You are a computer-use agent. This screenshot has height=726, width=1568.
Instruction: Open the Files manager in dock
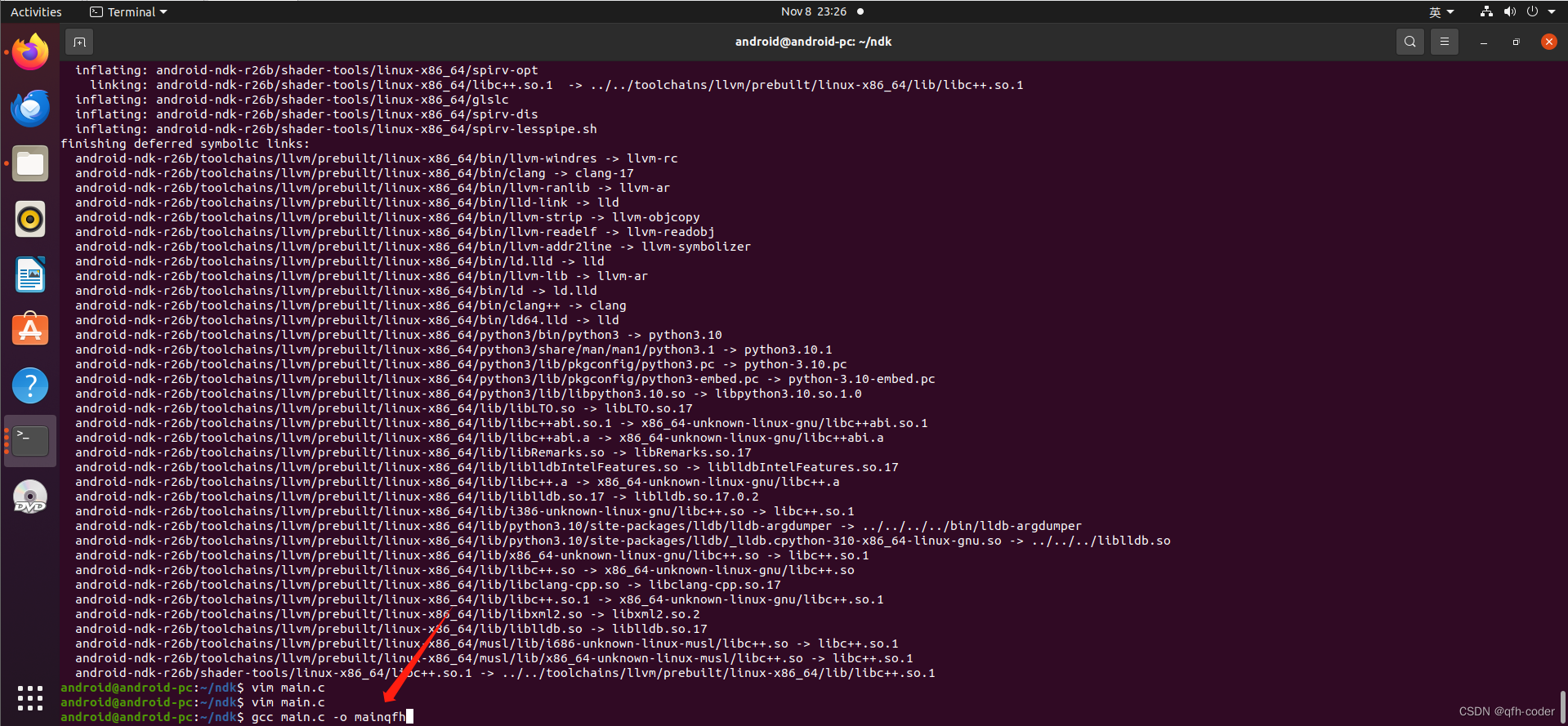tap(30, 163)
